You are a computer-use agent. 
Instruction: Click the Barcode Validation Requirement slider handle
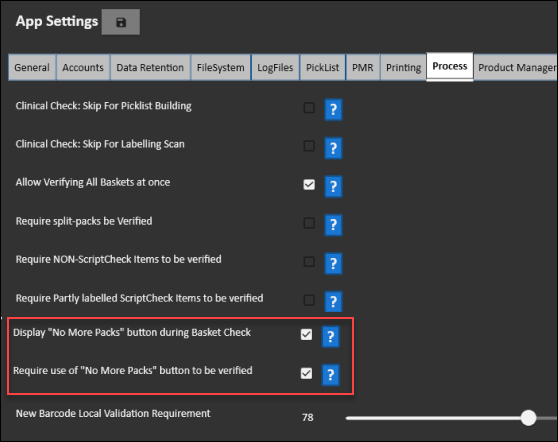tap(528, 418)
